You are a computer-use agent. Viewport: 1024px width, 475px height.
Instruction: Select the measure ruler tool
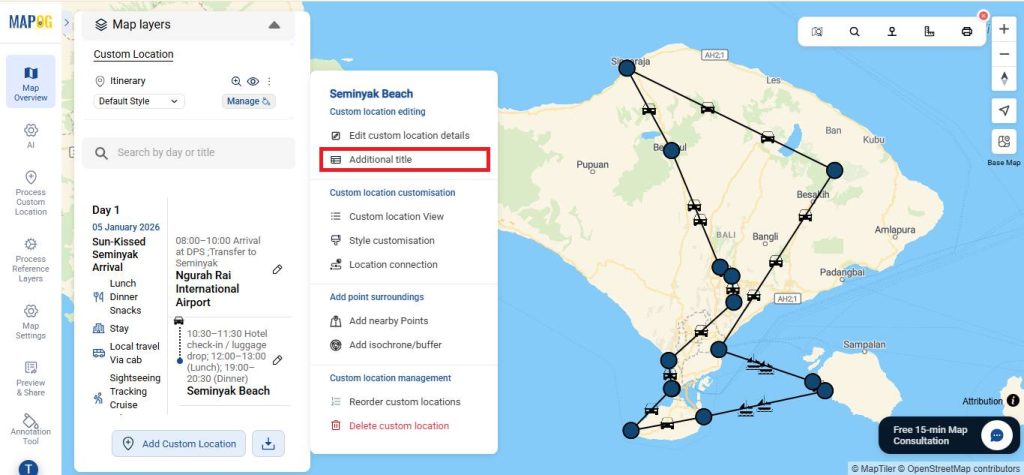coord(929,31)
